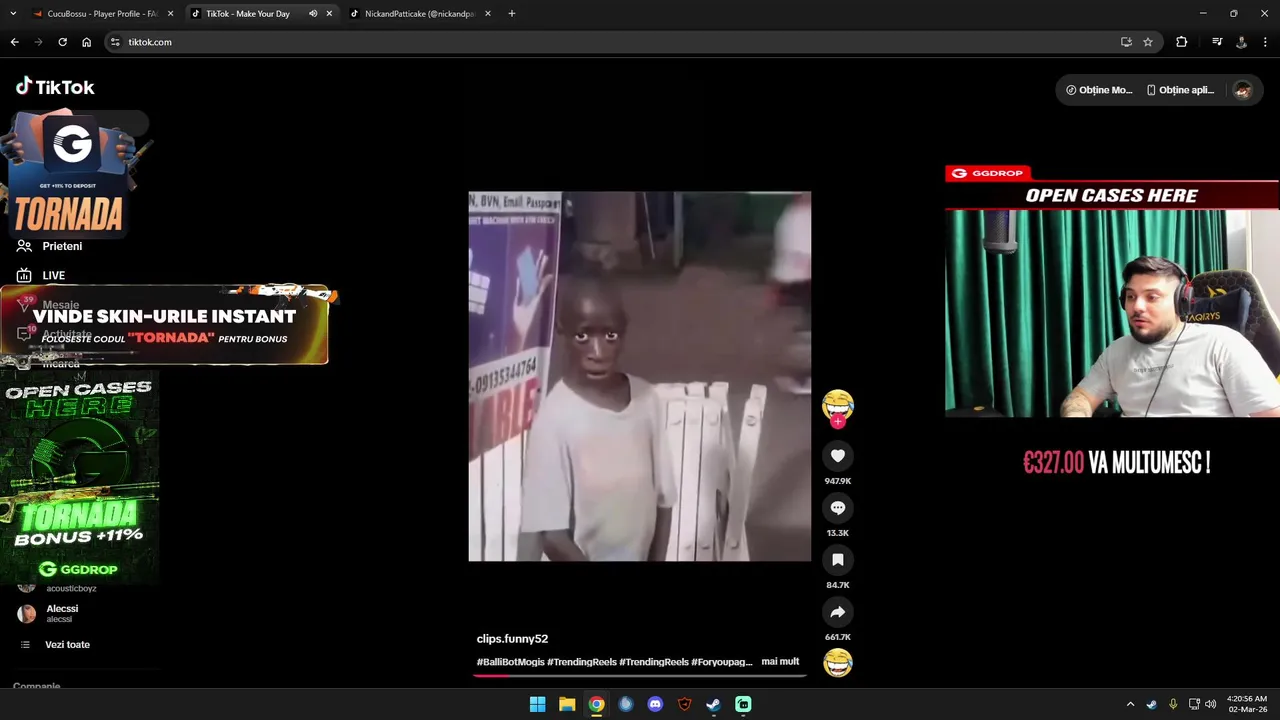Show hidden system tray icons
The width and height of the screenshot is (1280, 720).
pos(1130,704)
